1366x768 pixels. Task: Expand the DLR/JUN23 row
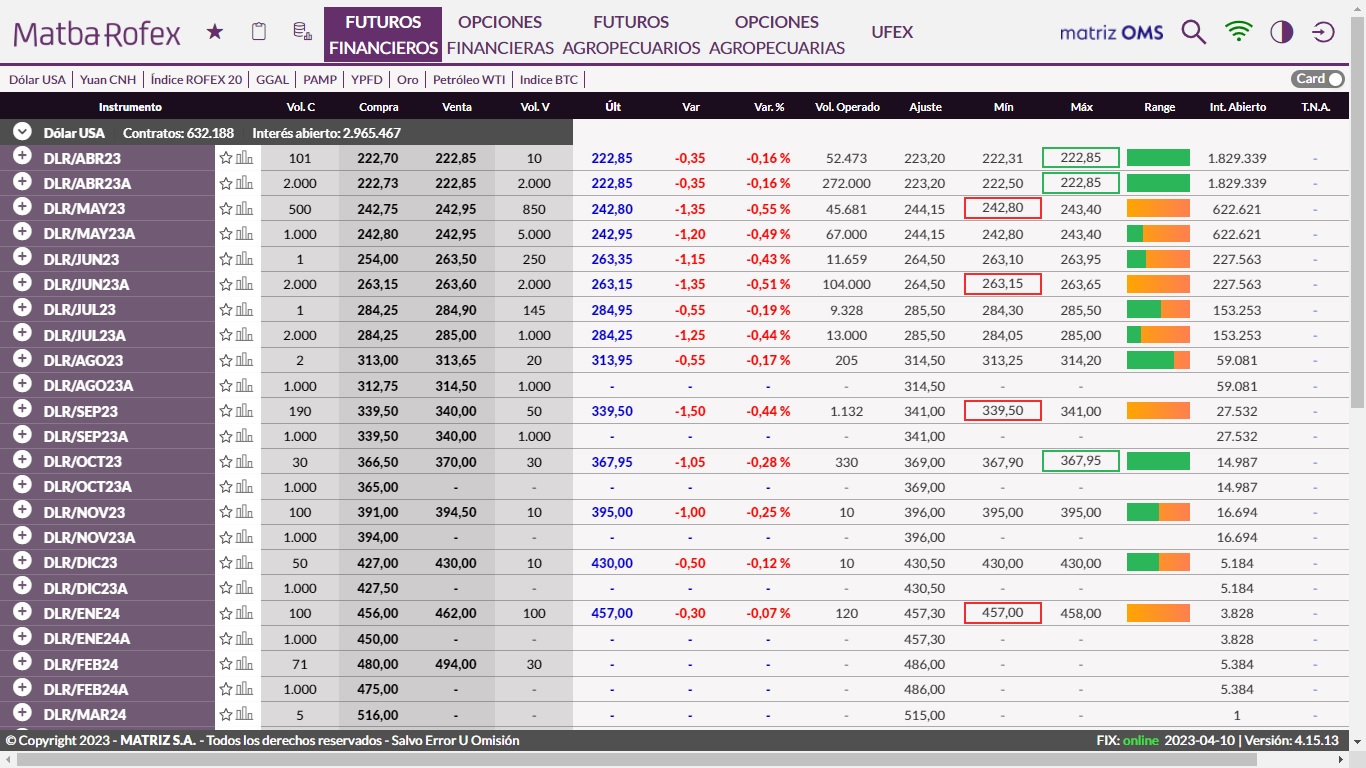22,259
